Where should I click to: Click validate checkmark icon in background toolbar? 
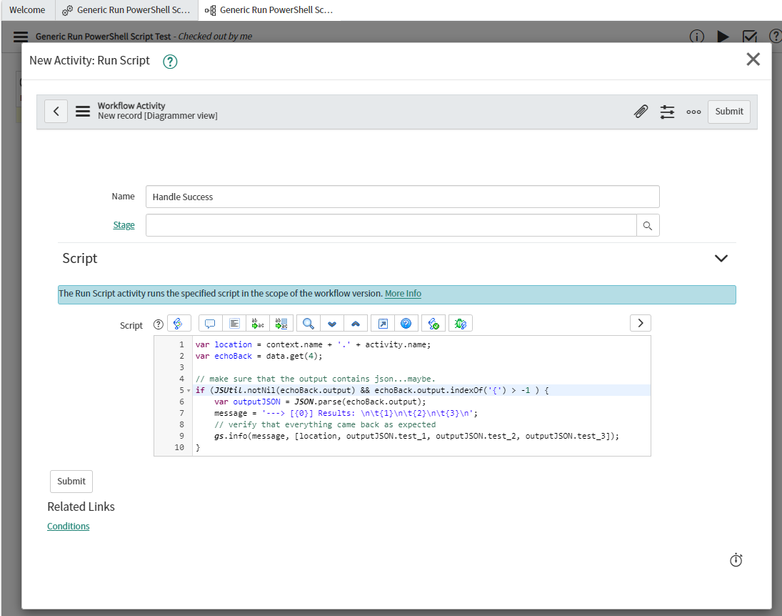coord(750,36)
